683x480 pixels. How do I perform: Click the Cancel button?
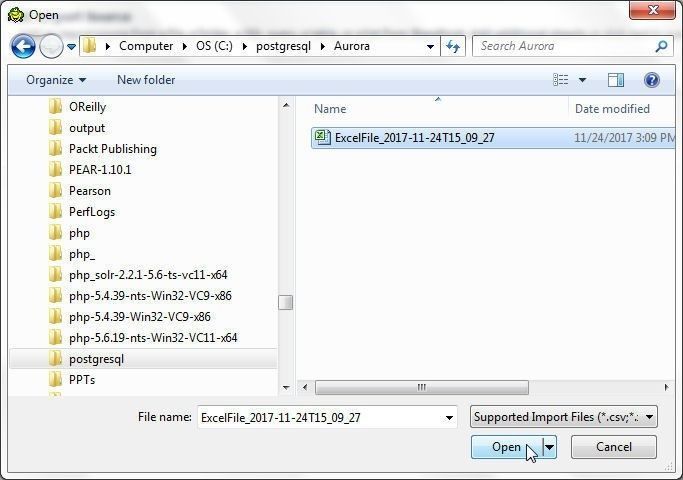[614, 447]
